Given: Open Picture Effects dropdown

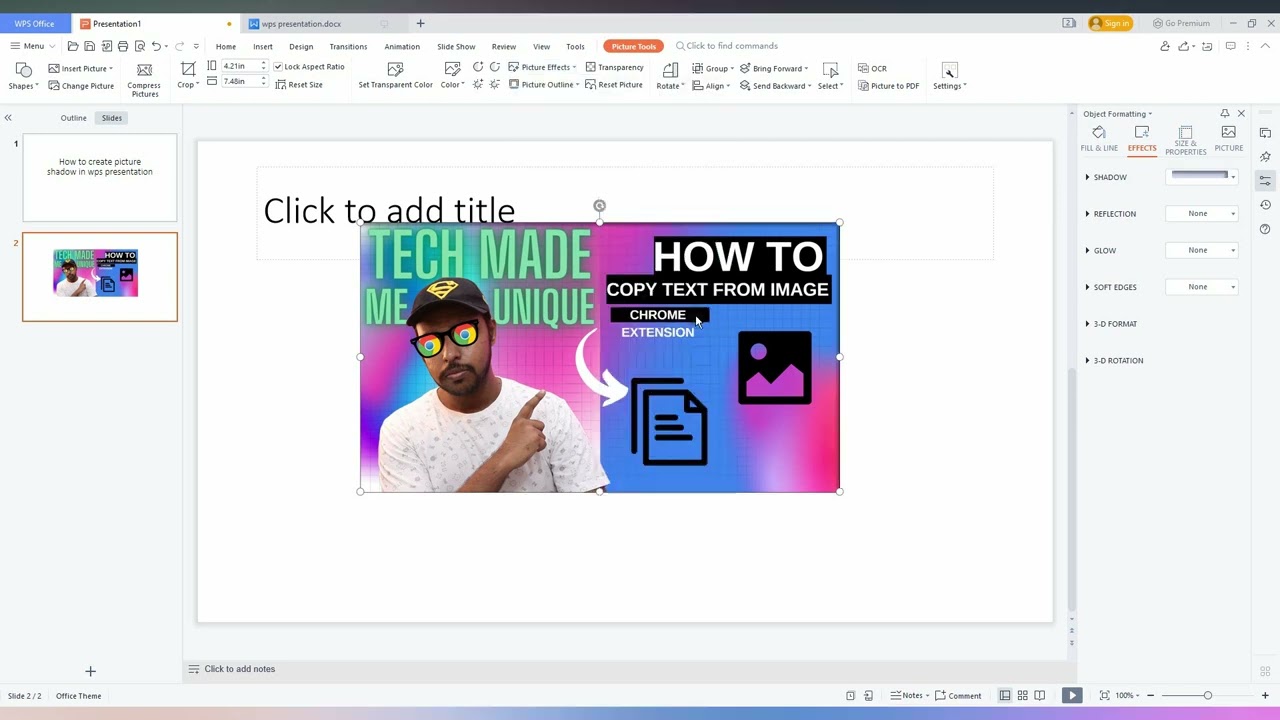Looking at the screenshot, I should [x=542, y=67].
